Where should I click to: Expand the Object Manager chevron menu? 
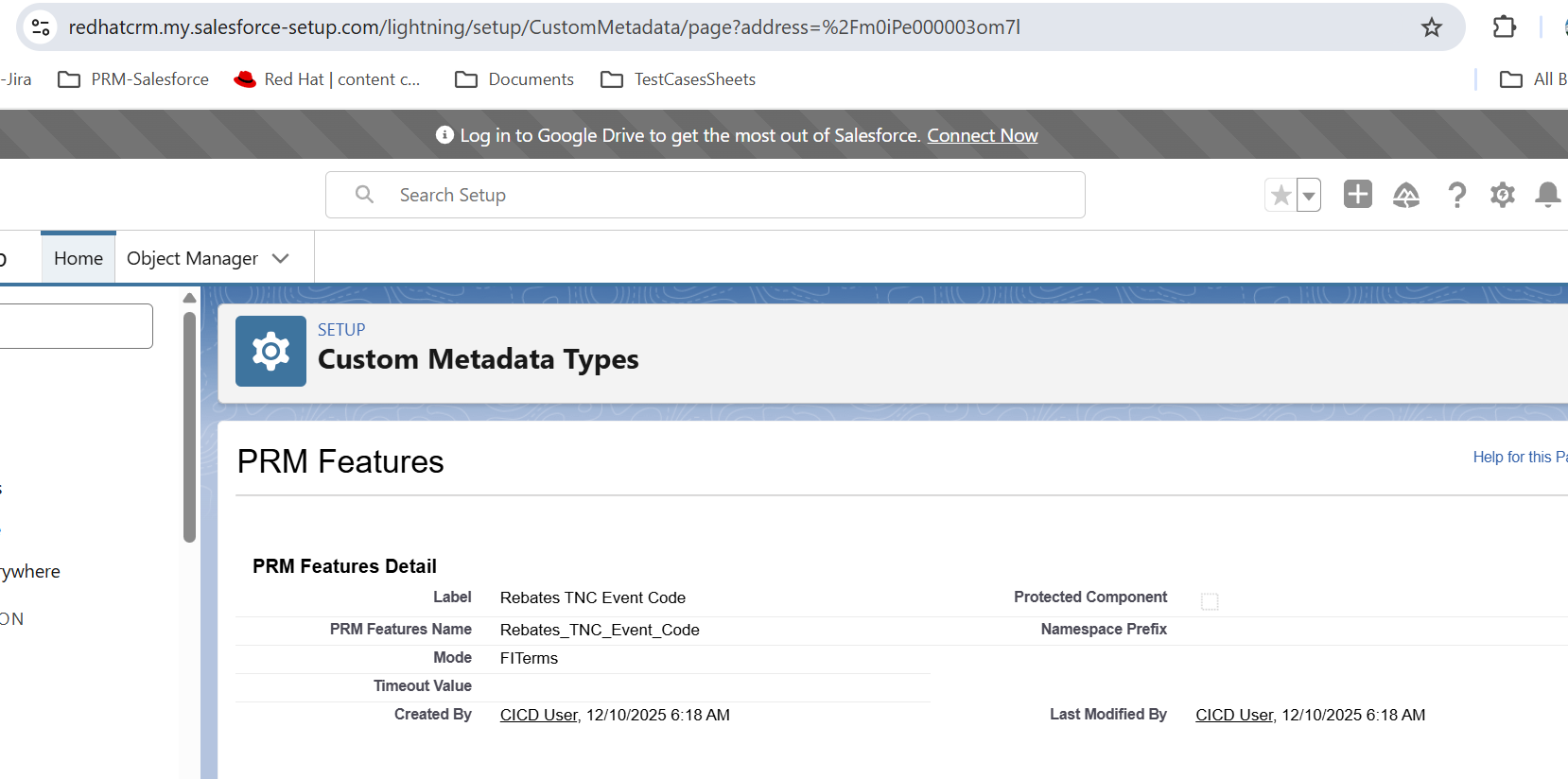tap(281, 258)
